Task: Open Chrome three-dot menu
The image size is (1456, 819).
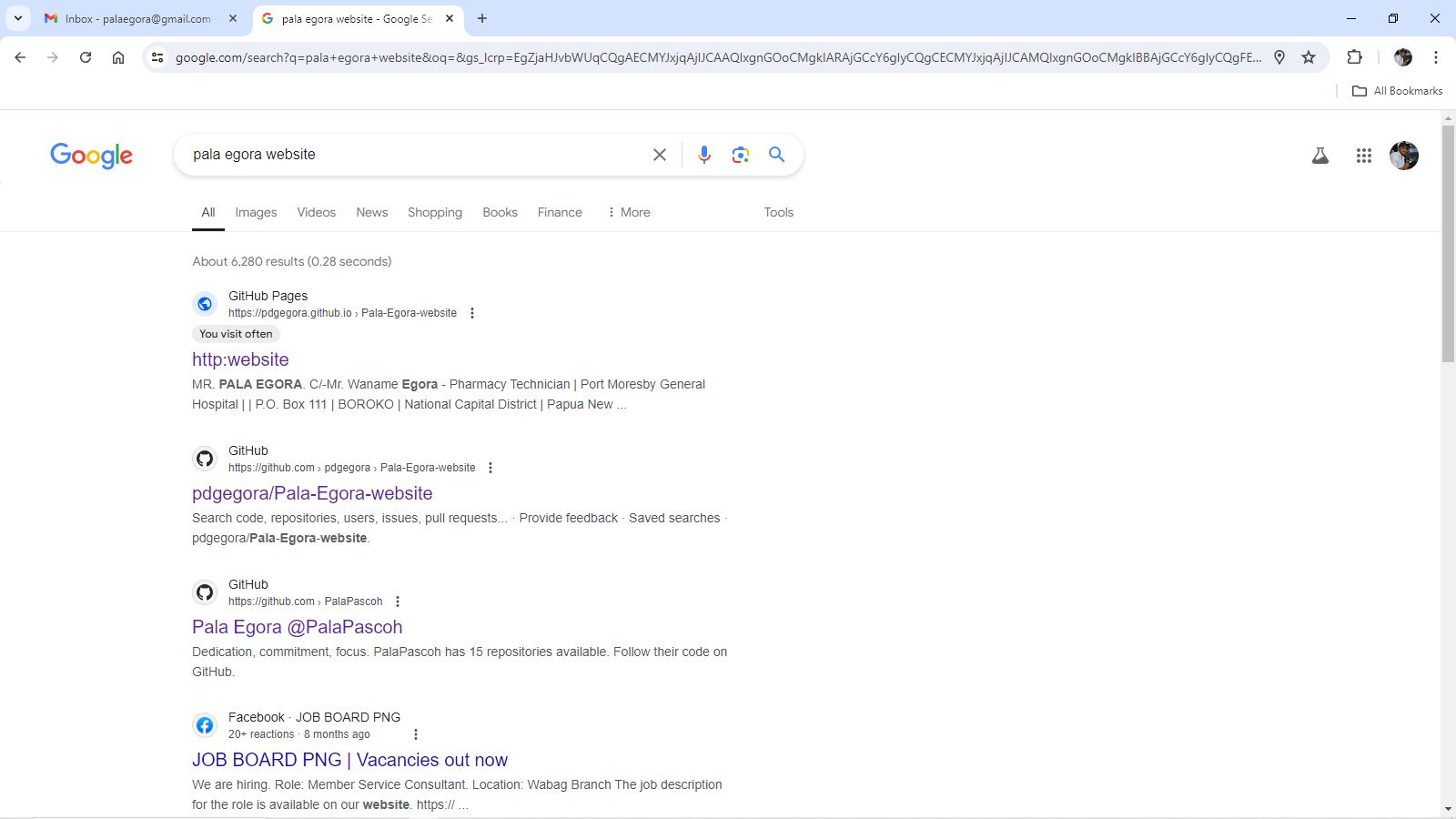Action: (1436, 57)
